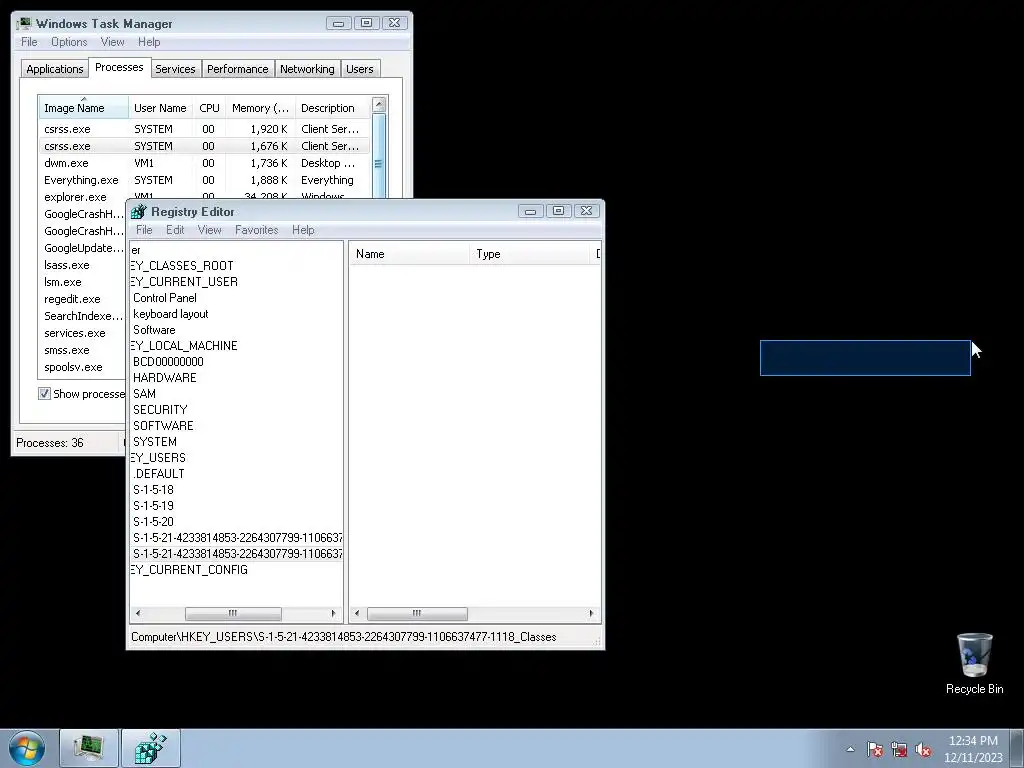Viewport: 1024px width, 768px height.
Task: Select the Everything.exe process row
Action: 204,180
